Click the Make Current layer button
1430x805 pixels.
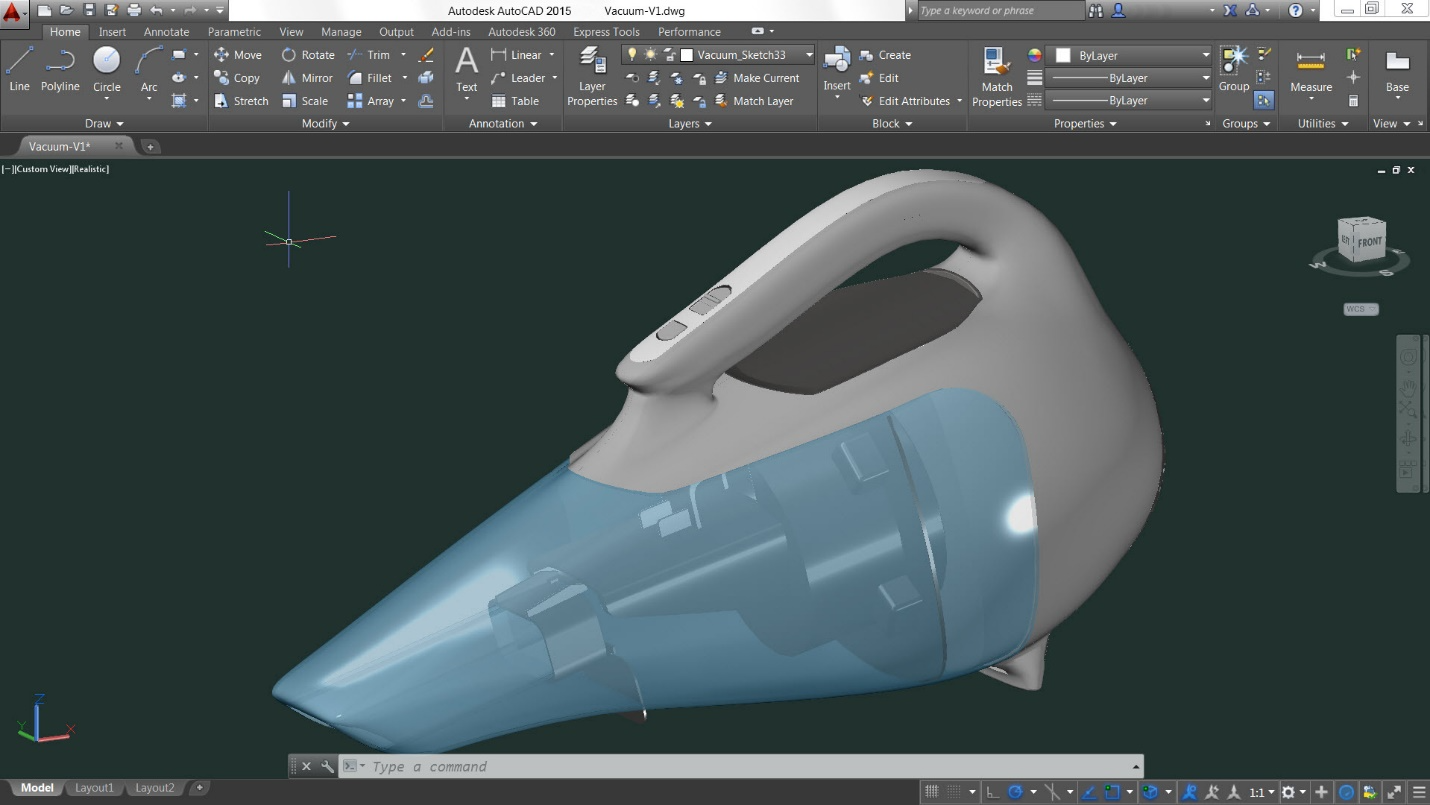click(x=760, y=77)
